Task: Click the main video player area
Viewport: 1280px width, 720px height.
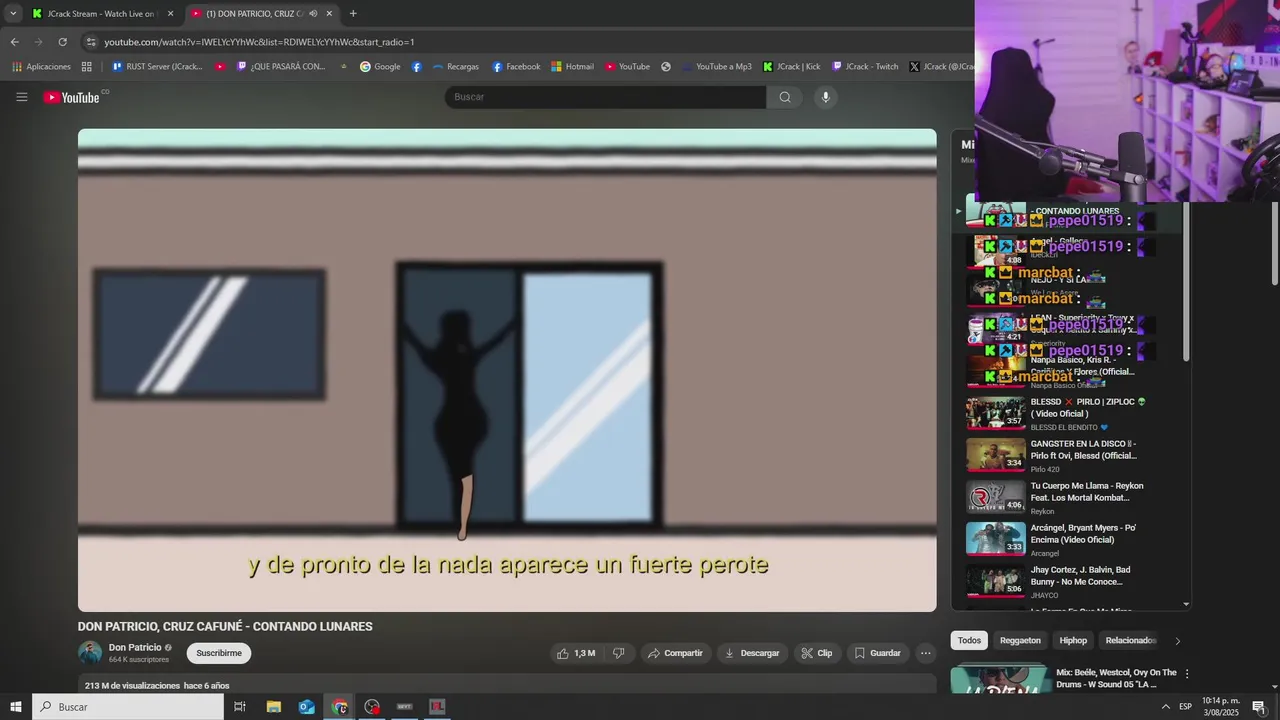Action: tap(507, 370)
